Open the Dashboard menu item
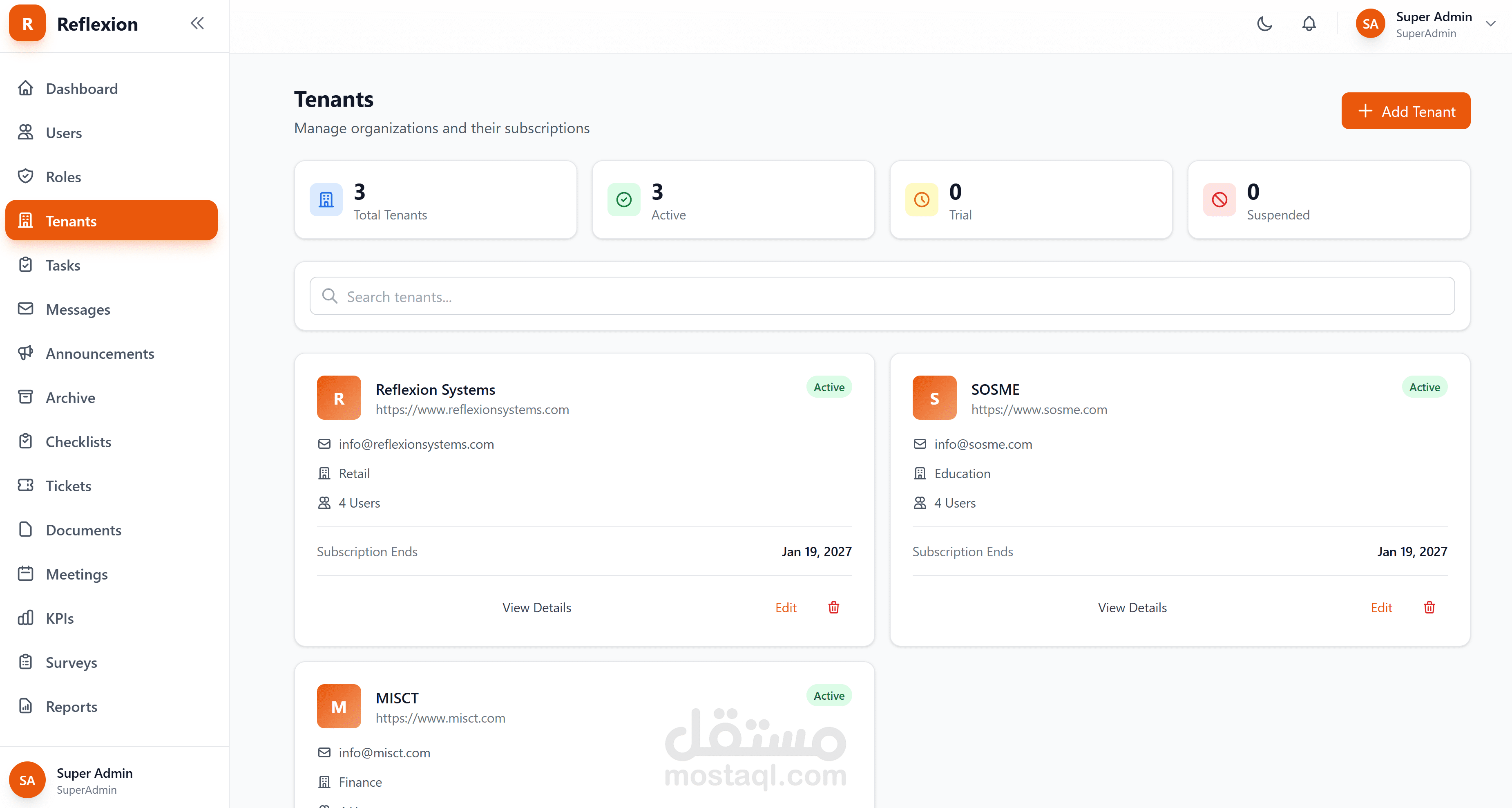Viewport: 1512px width, 808px height. (x=82, y=89)
